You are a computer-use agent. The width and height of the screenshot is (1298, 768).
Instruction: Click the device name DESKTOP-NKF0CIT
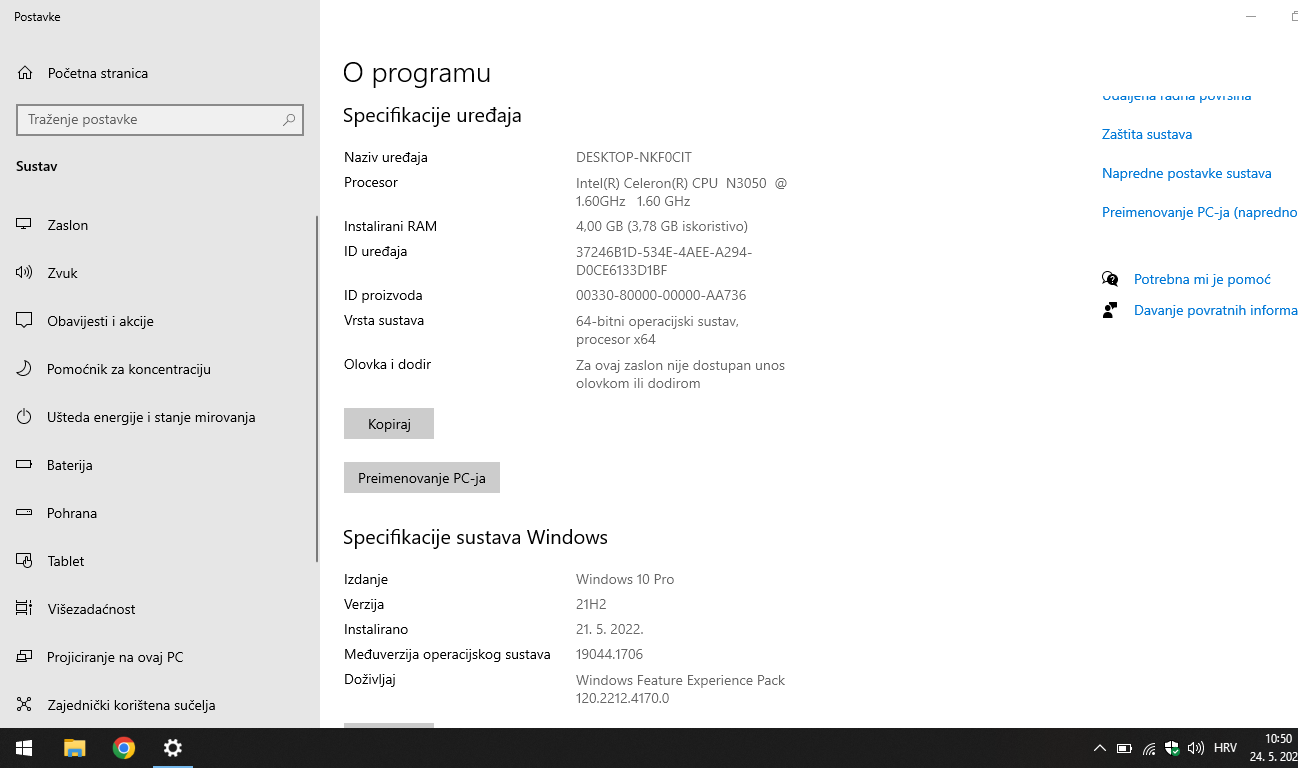(634, 157)
